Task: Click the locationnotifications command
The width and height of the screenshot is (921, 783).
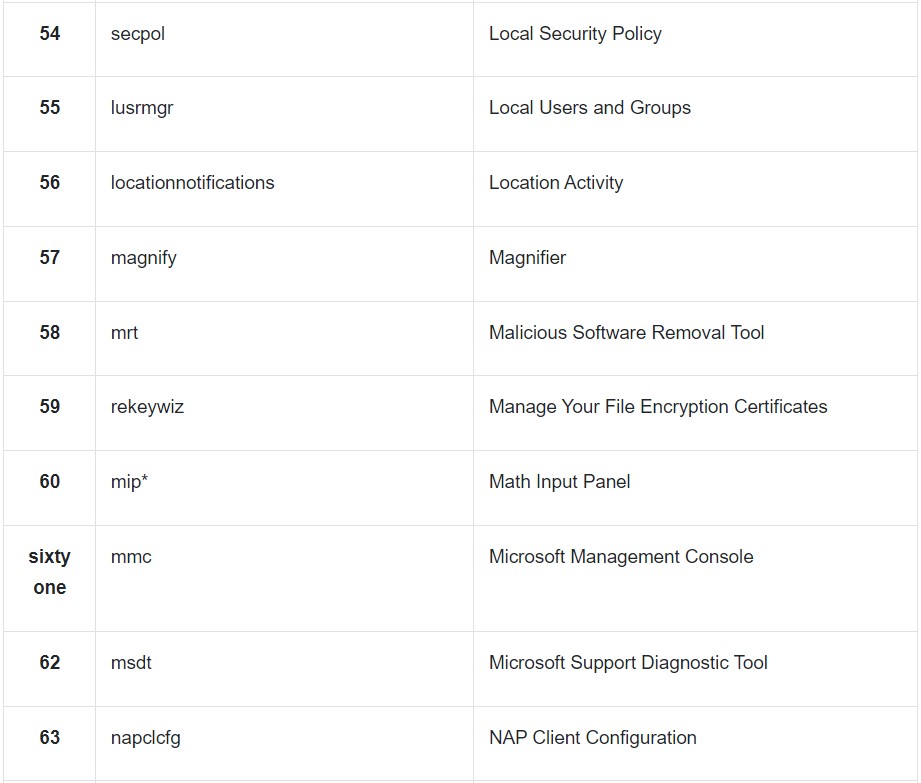Action: (x=193, y=183)
